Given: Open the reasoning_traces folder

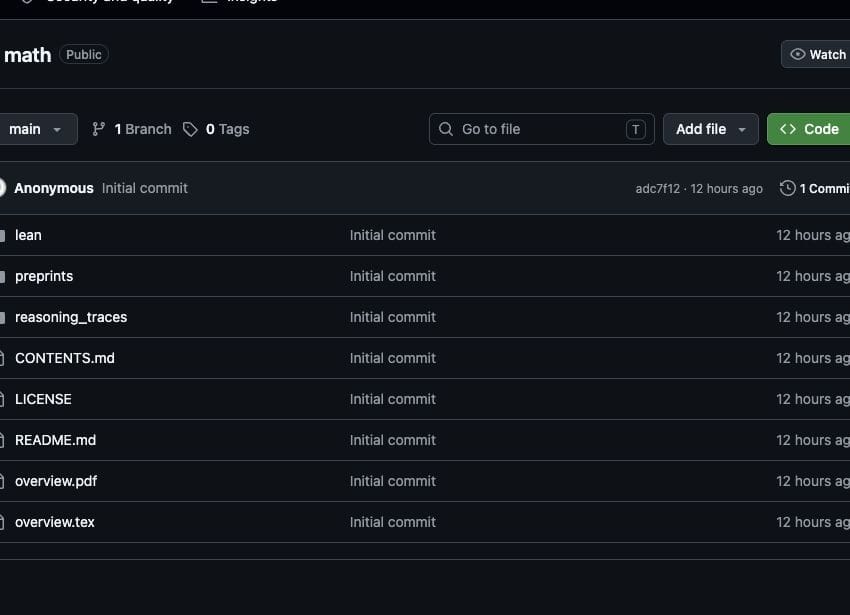Looking at the screenshot, I should point(71,317).
